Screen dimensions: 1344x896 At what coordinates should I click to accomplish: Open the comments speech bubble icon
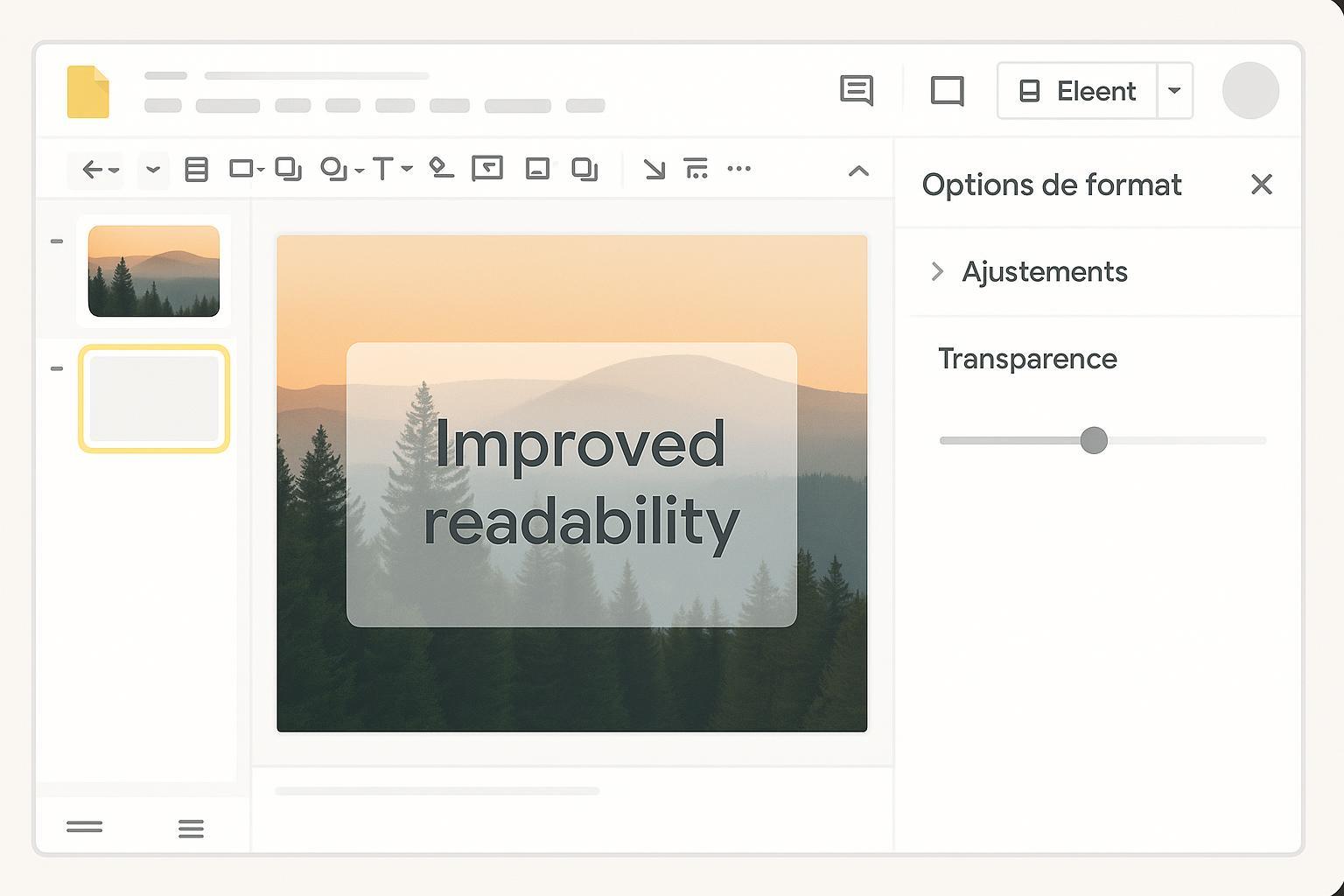click(856, 90)
